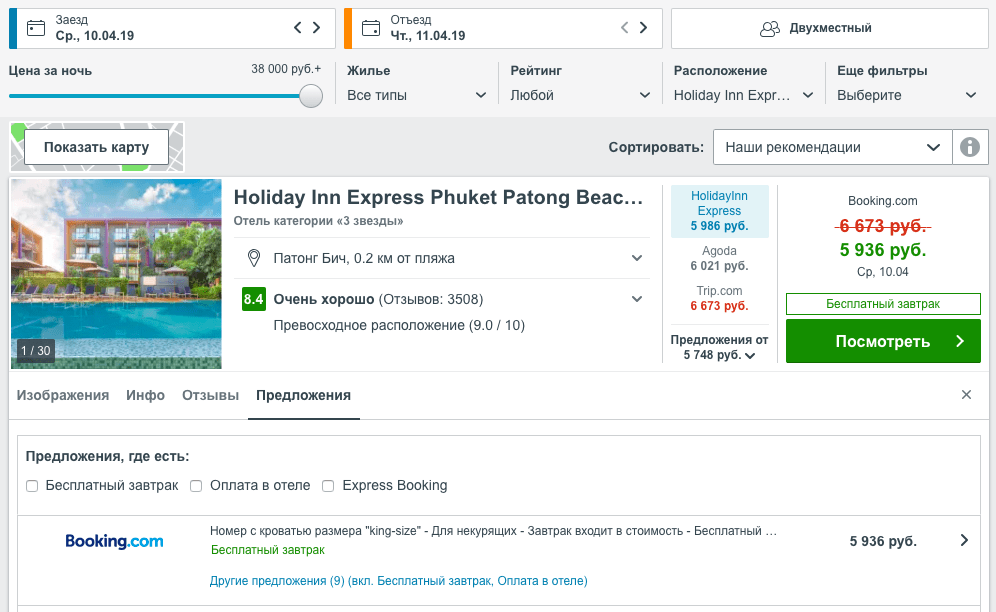The width and height of the screenshot is (996, 612).
Task: Open the Расположение dropdown
Action: tap(743, 95)
